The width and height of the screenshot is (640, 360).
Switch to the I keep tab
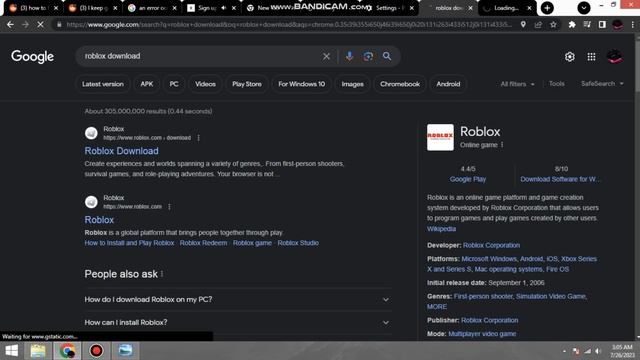pyautogui.click(x=93, y=8)
